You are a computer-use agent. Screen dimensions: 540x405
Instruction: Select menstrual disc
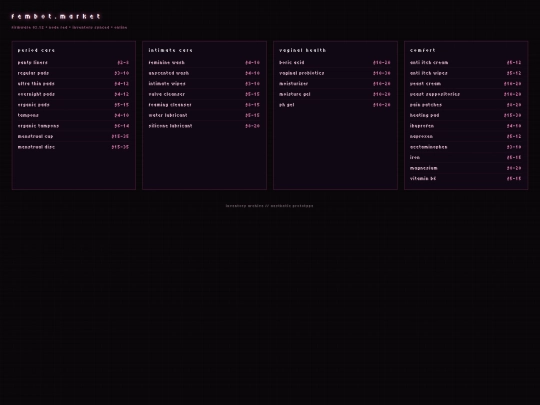[x=73, y=147]
